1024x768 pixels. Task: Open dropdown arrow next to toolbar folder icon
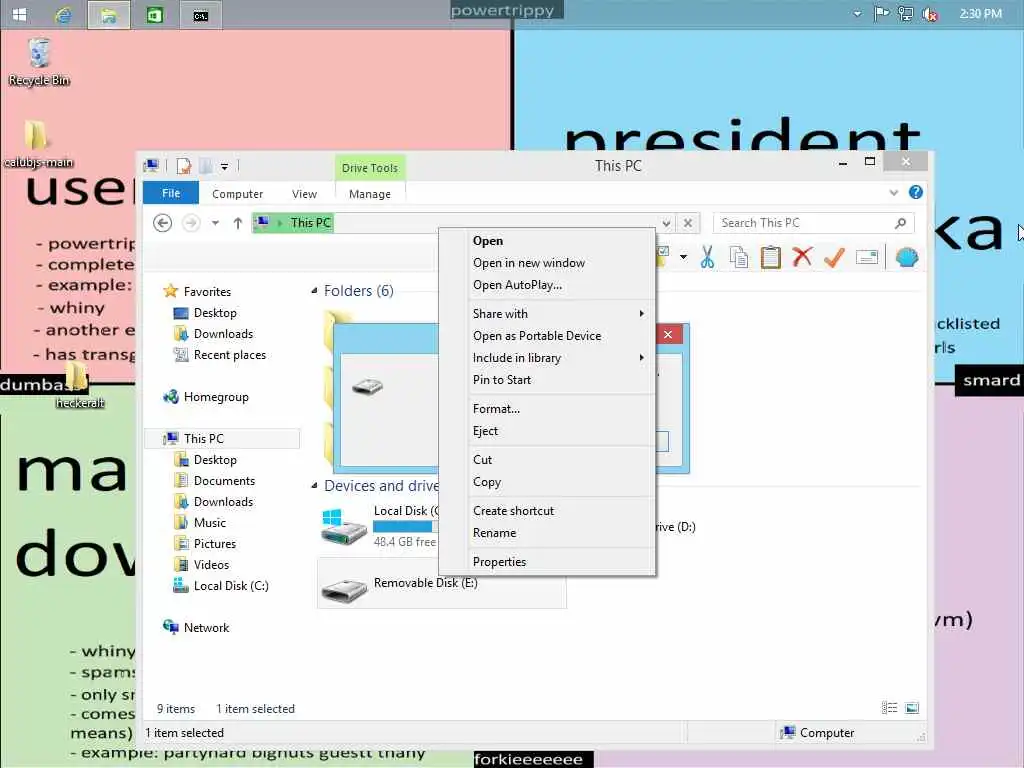tap(683, 257)
